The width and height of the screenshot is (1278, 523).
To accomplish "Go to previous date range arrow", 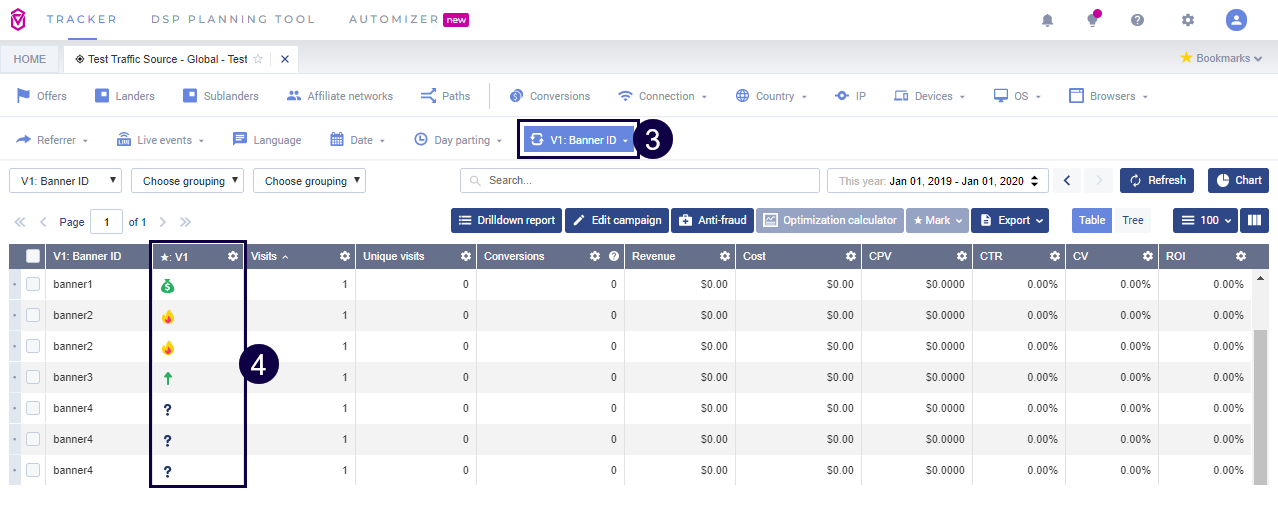I will pos(1067,181).
